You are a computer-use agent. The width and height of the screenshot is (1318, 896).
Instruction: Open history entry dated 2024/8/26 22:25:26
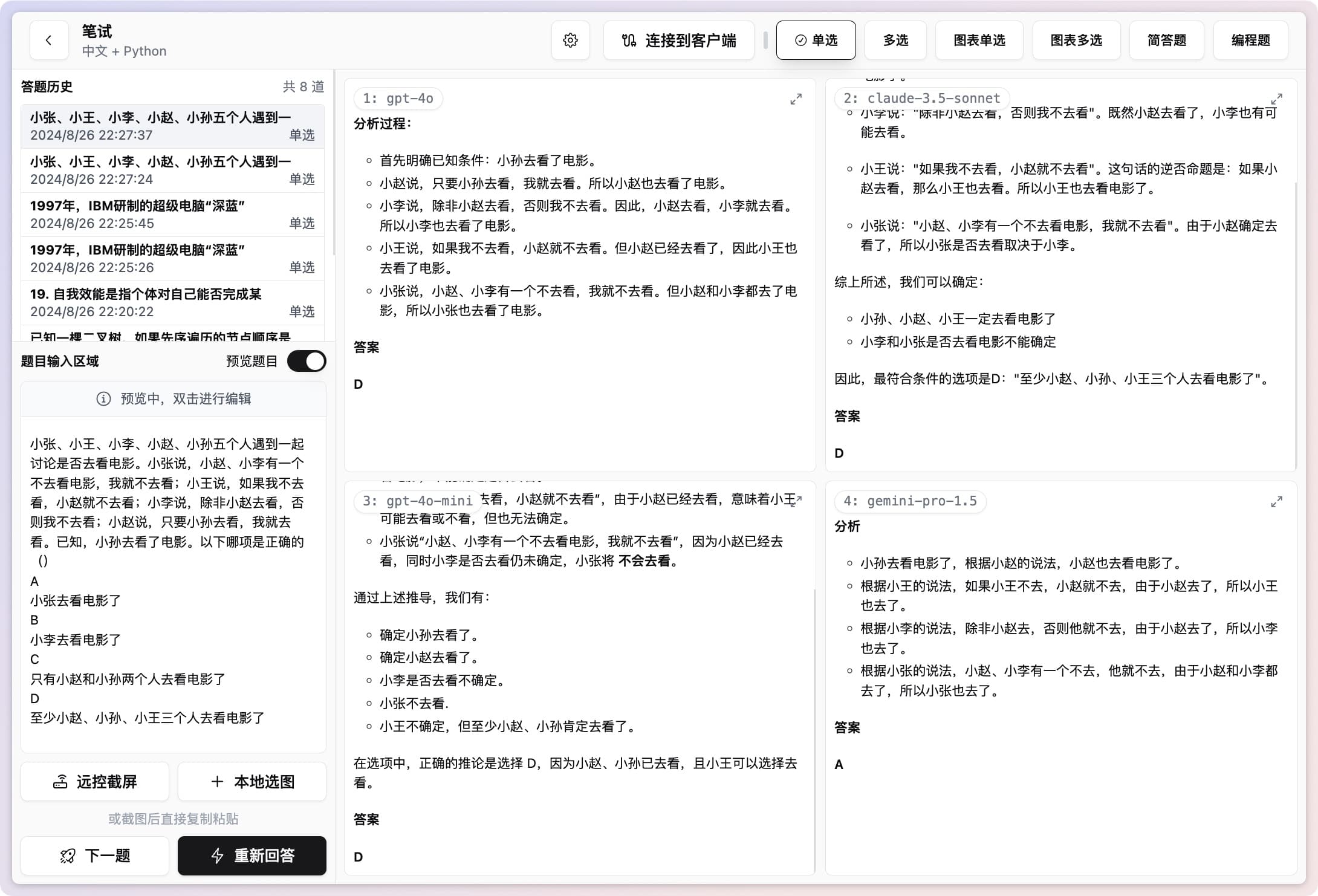point(172,259)
